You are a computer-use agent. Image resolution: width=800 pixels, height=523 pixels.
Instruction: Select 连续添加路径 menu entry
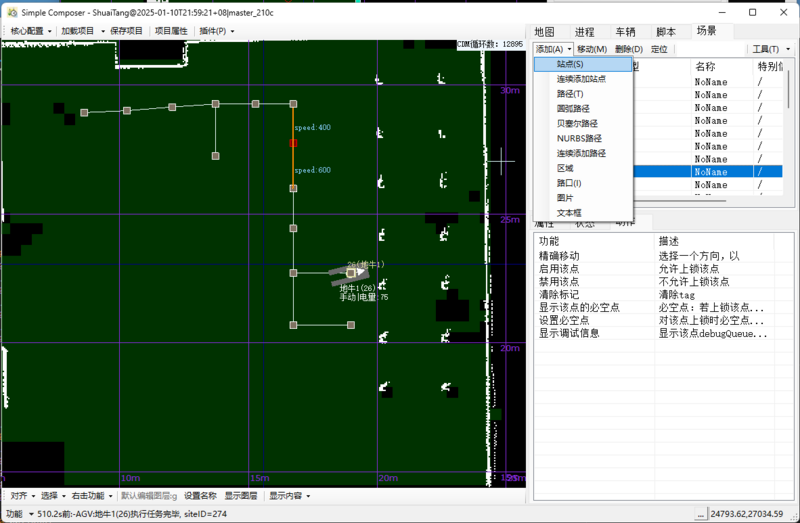click(x=583, y=153)
